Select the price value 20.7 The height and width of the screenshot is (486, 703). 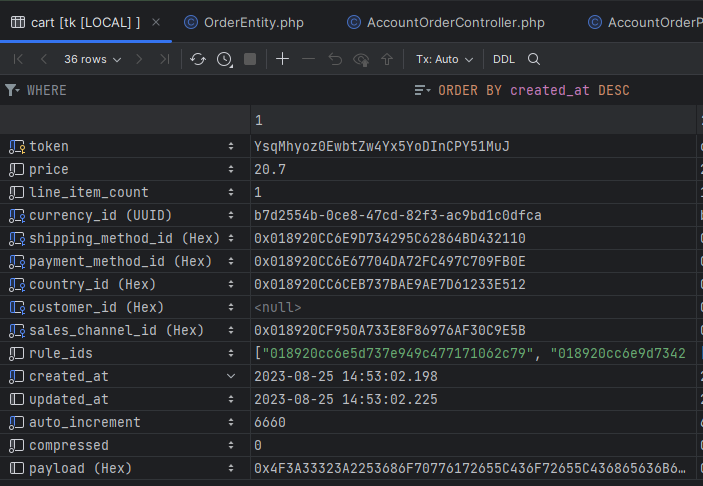tap(473, 169)
